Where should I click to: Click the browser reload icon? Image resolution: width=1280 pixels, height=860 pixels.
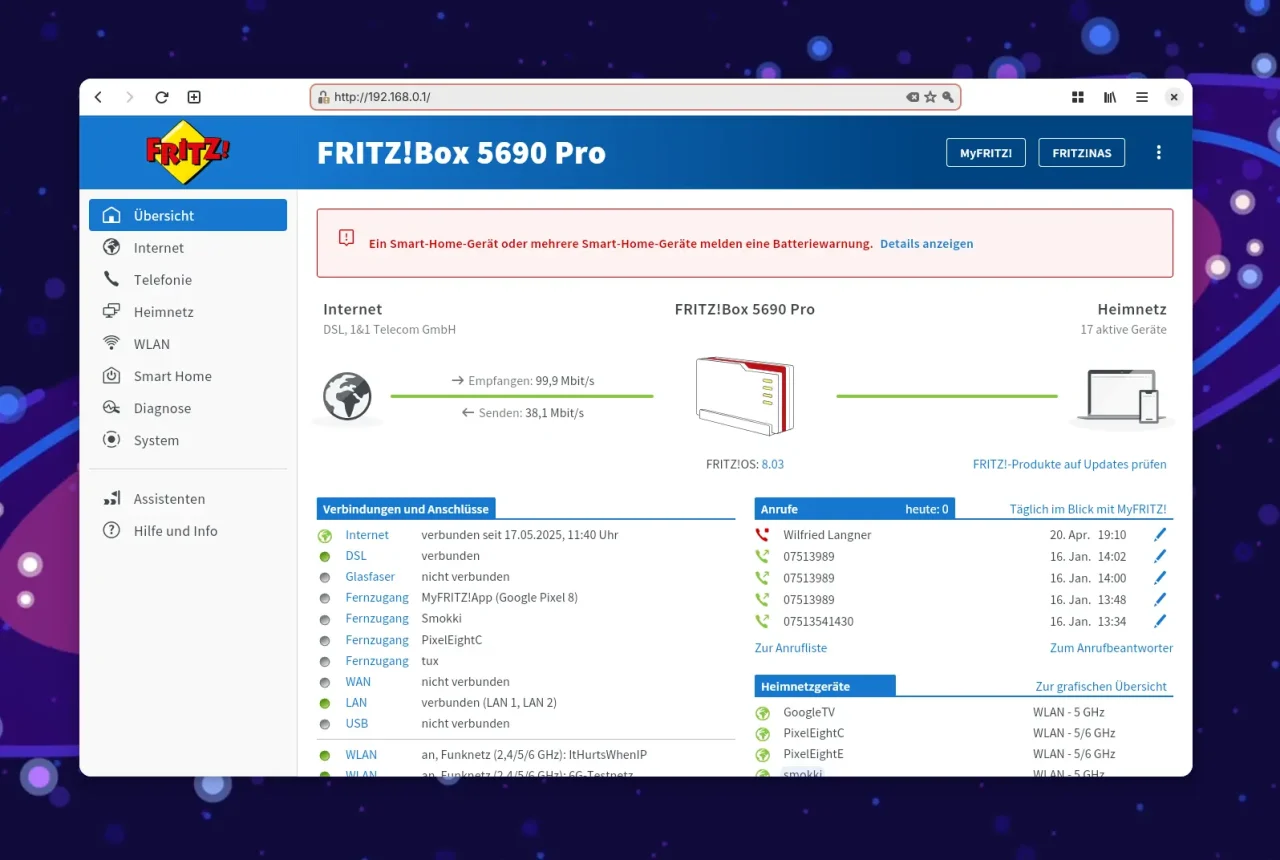(x=161, y=97)
